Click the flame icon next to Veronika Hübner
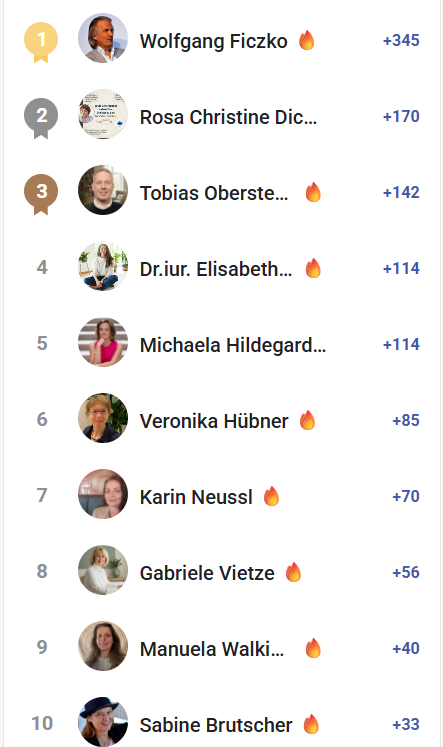Screen dimensions: 443x747 click(307, 420)
